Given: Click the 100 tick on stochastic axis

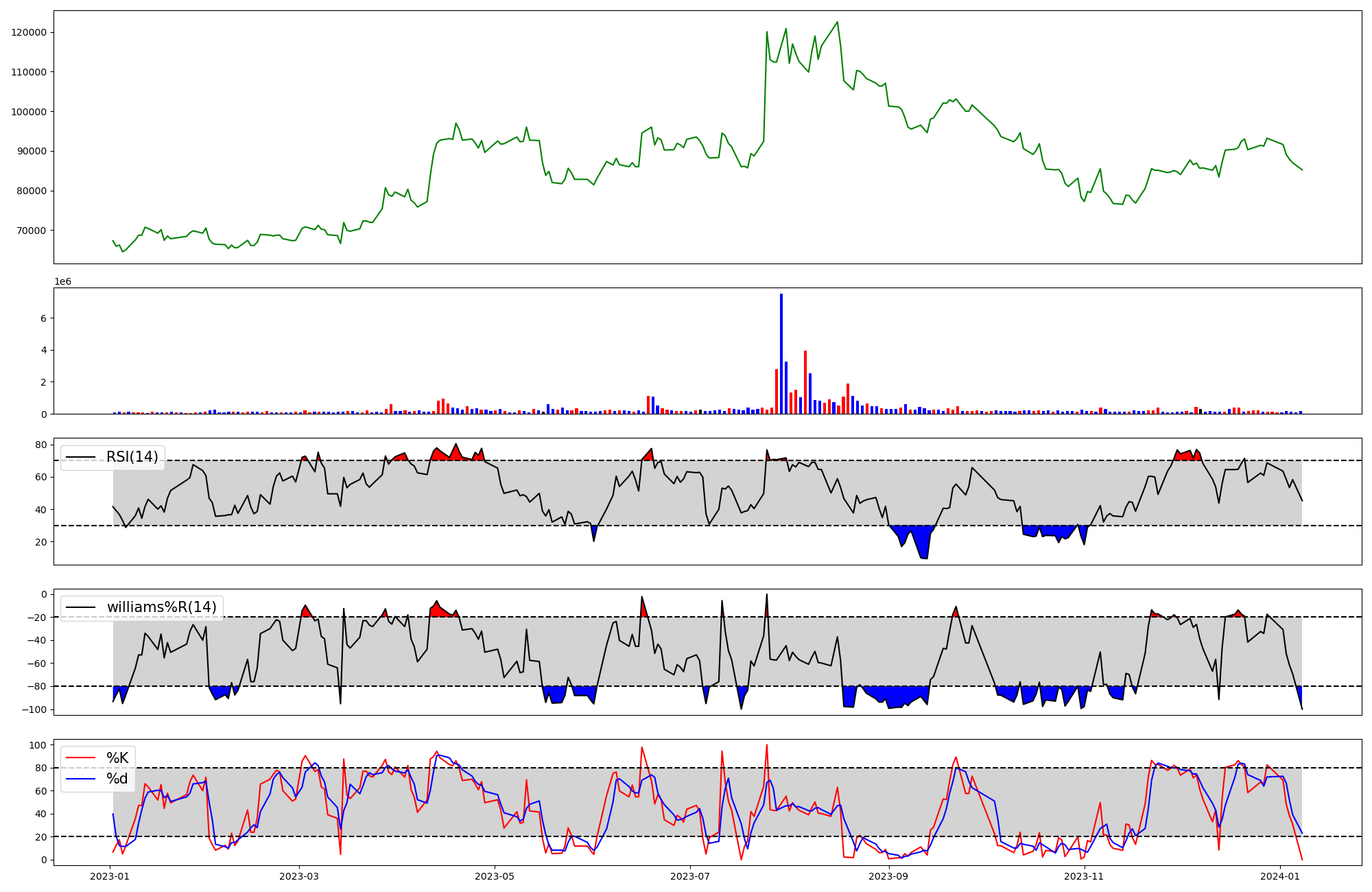Looking at the screenshot, I should (38, 745).
